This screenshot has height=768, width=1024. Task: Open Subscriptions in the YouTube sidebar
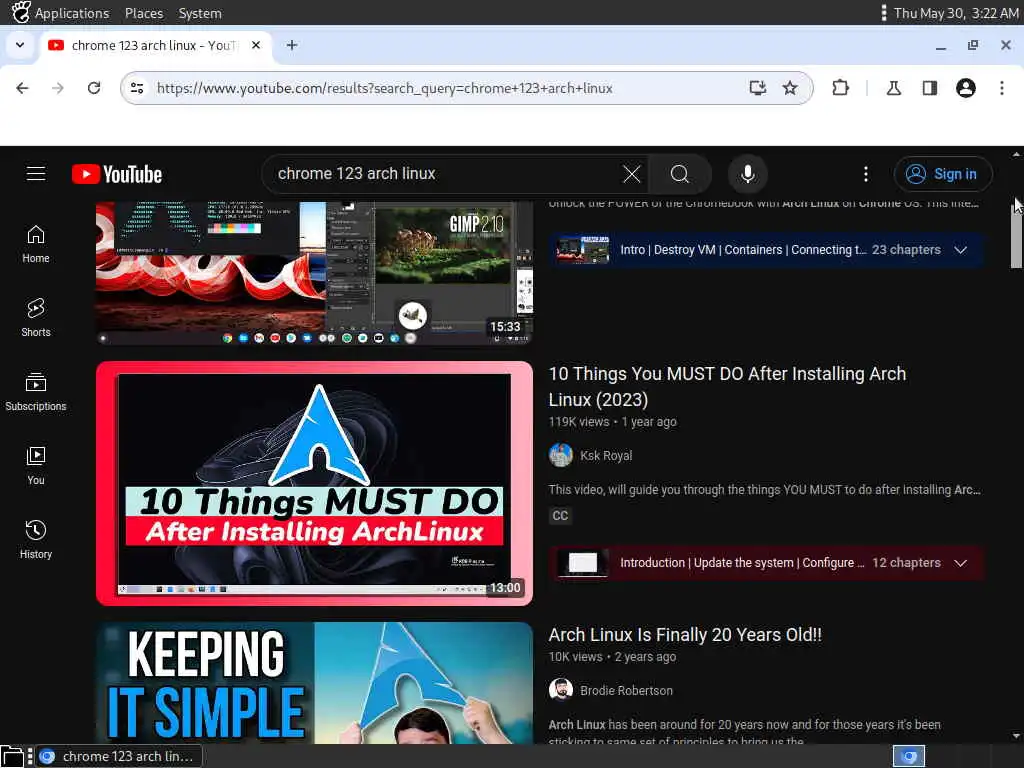36,392
